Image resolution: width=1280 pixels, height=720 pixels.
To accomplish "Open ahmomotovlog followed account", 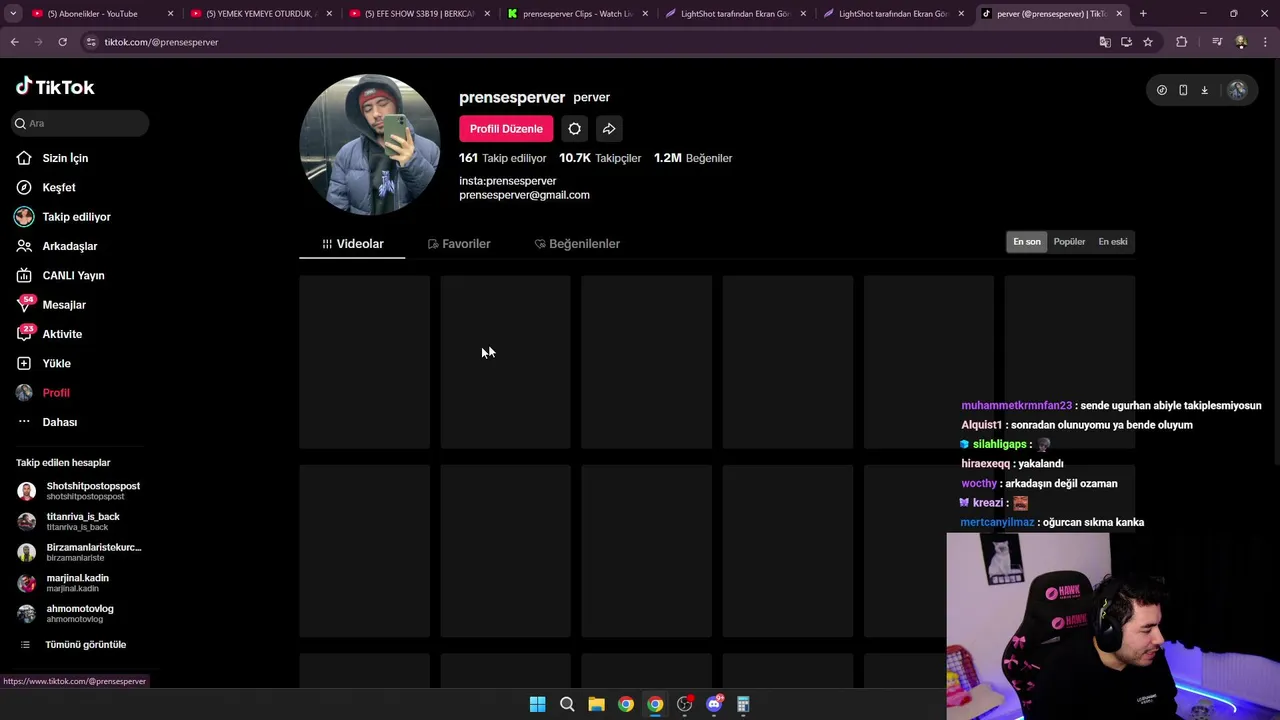I will click(80, 613).
